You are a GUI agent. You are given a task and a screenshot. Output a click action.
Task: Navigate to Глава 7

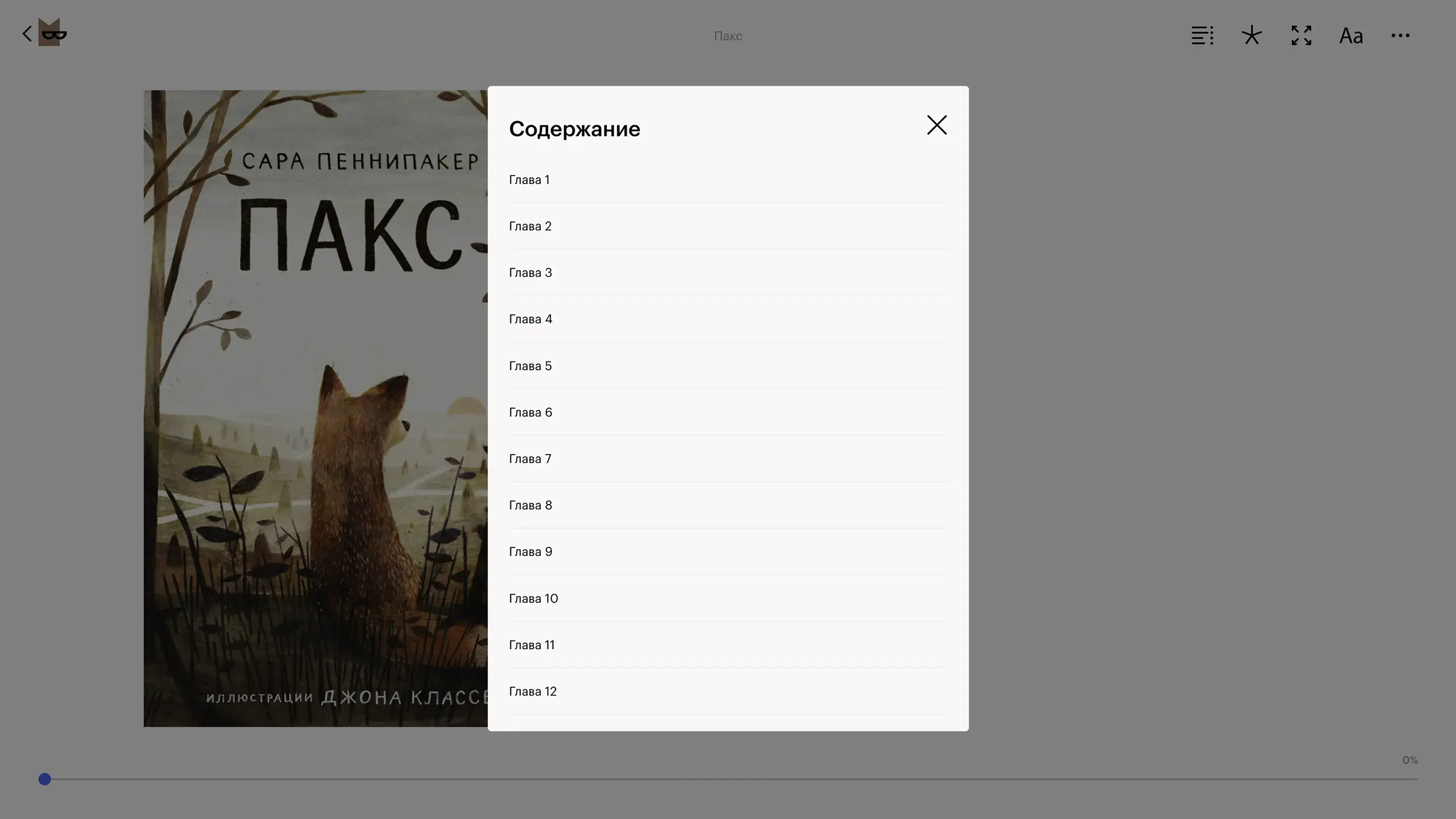pos(530,459)
